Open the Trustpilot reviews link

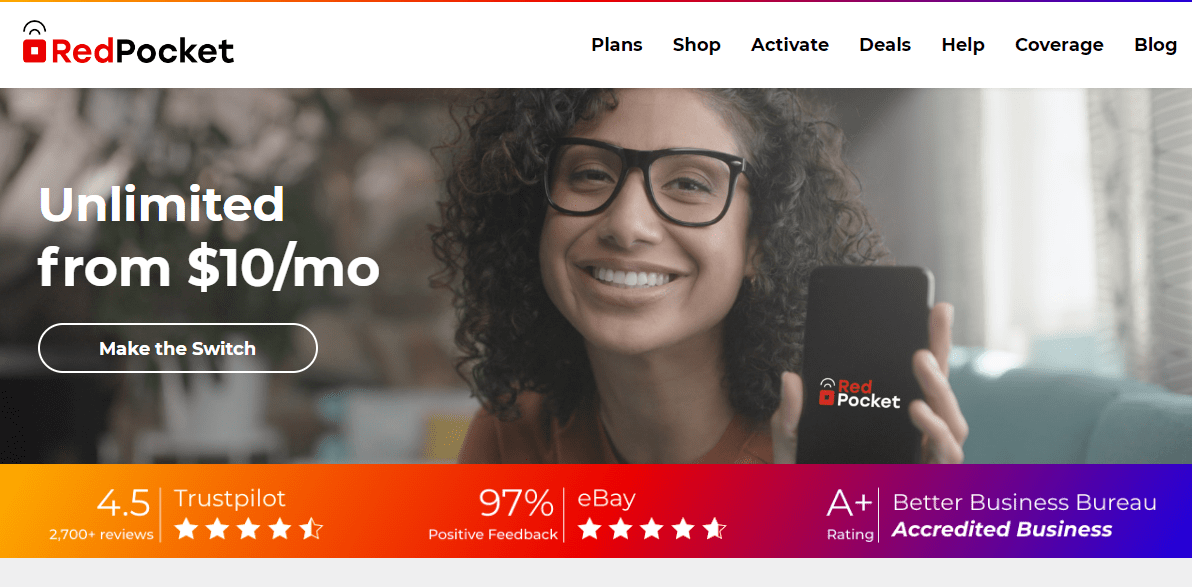pos(230,499)
